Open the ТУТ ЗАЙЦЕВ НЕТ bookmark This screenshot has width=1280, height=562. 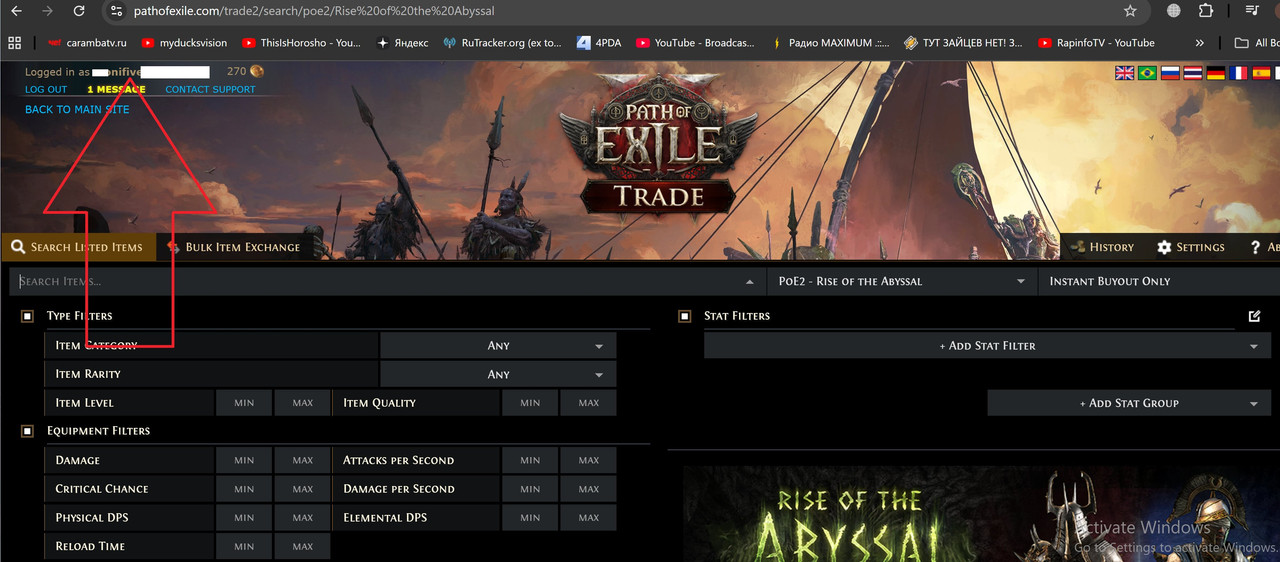[963, 43]
